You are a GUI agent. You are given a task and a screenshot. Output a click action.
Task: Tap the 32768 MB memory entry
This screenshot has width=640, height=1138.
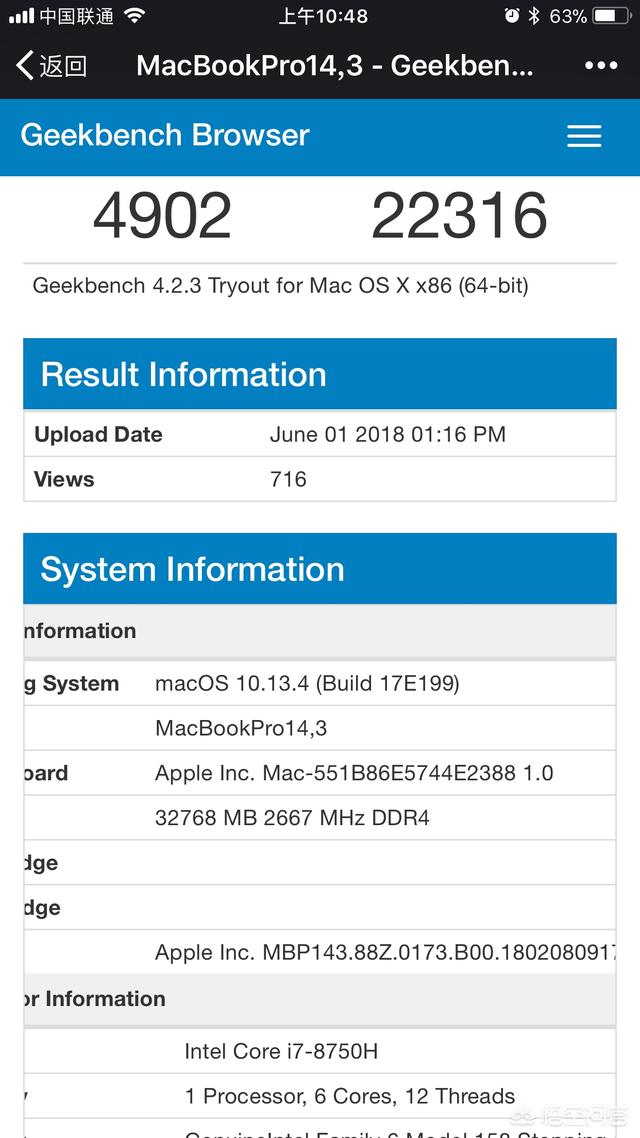tap(292, 818)
